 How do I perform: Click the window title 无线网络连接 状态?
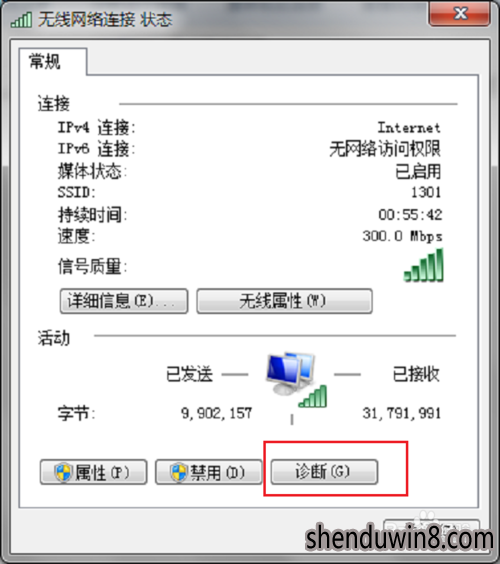(x=105, y=19)
